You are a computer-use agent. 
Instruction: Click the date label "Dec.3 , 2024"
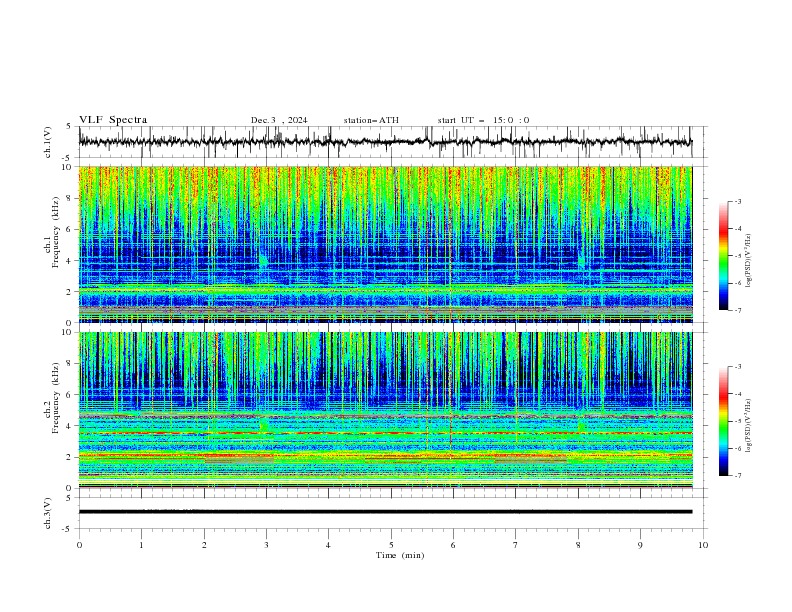click(x=279, y=120)
